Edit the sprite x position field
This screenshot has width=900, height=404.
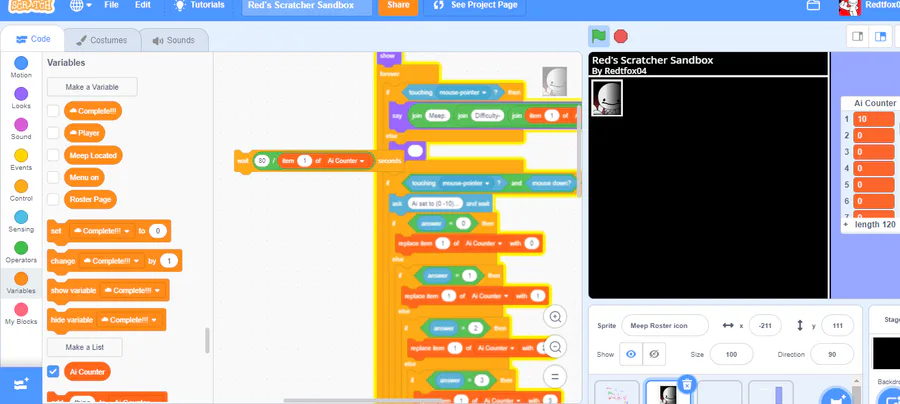tap(763, 325)
